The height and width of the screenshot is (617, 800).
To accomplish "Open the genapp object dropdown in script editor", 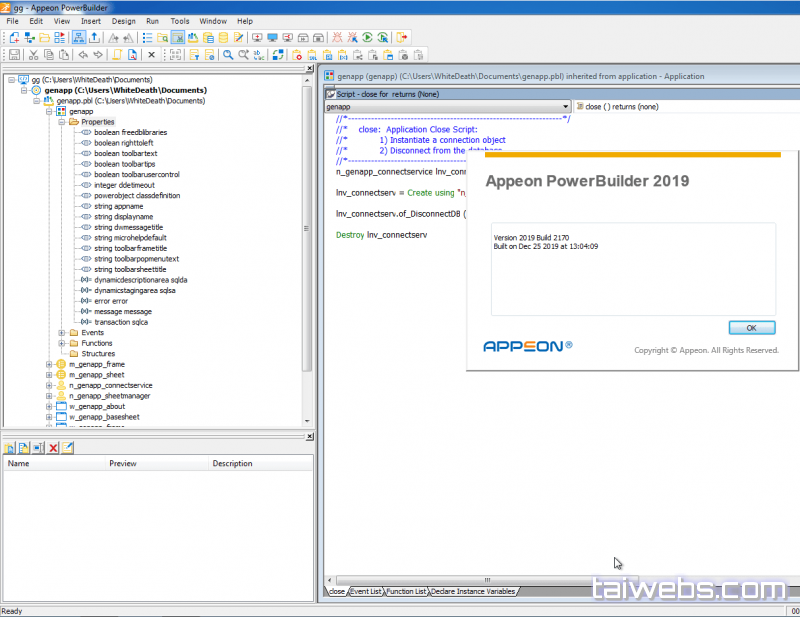I will coord(565,106).
